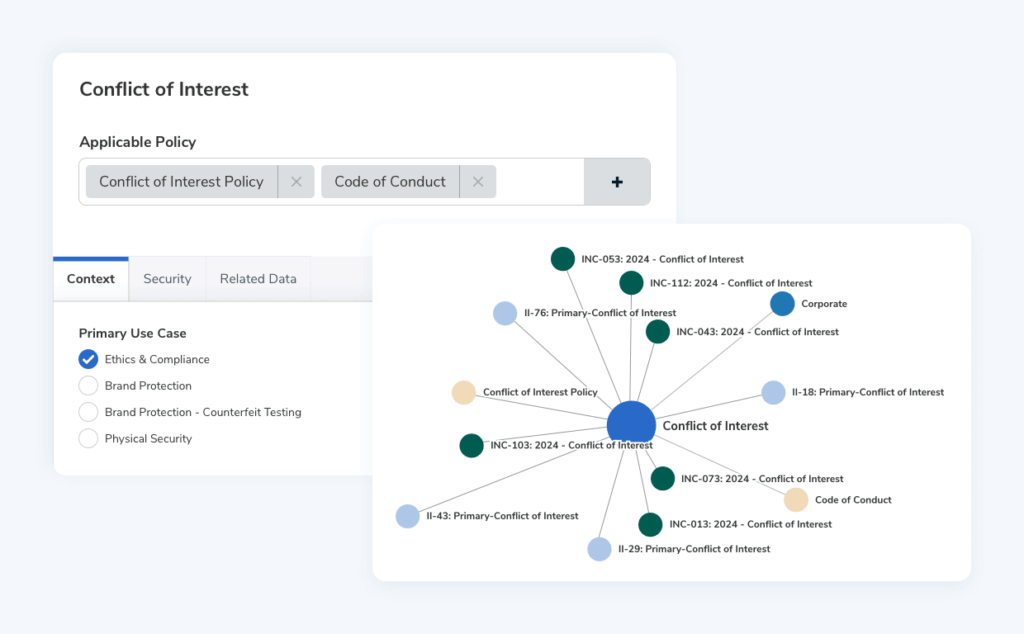Select the INC-013: 2024 incident node

650,524
